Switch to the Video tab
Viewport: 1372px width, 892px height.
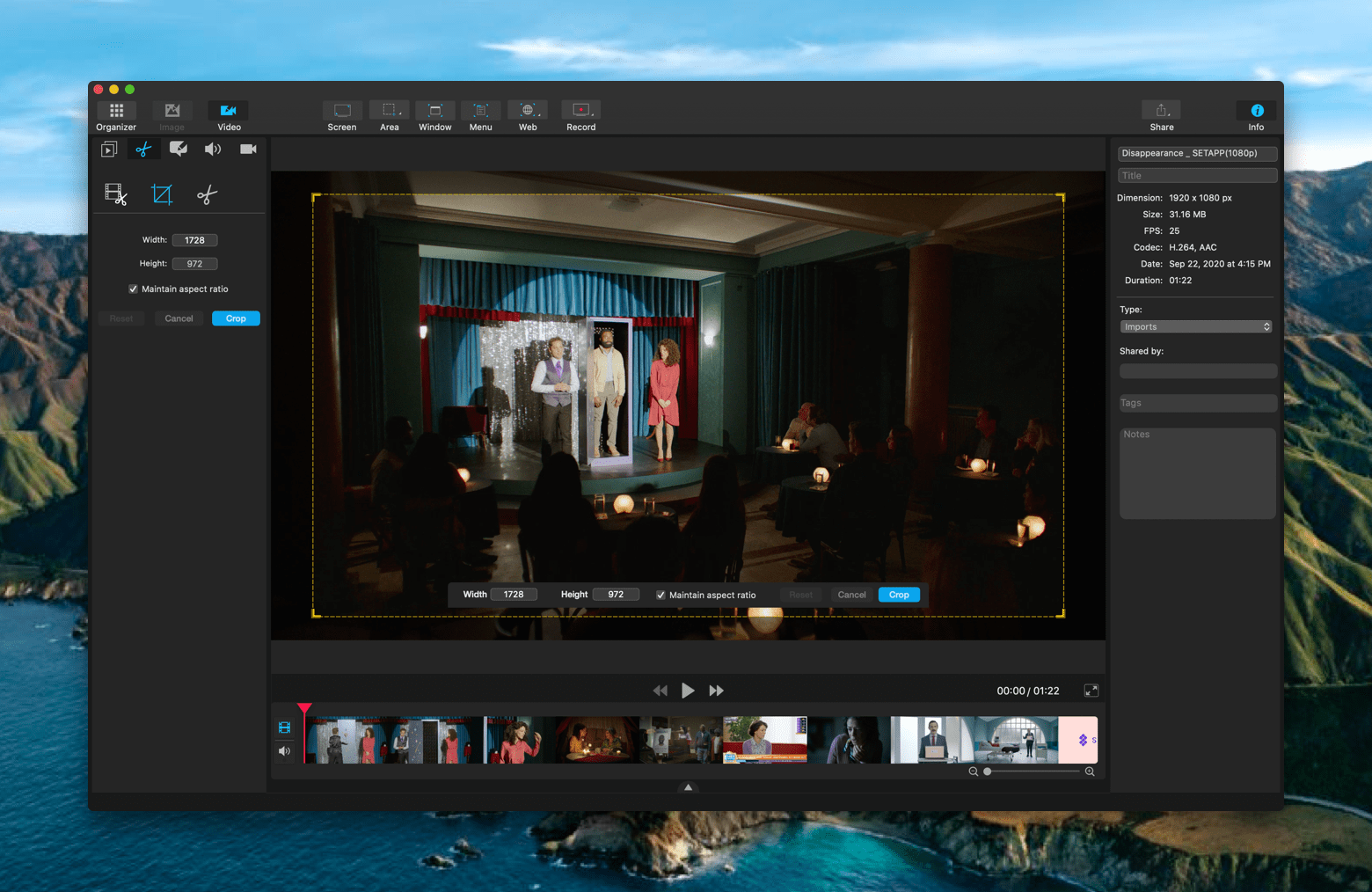coord(229,115)
